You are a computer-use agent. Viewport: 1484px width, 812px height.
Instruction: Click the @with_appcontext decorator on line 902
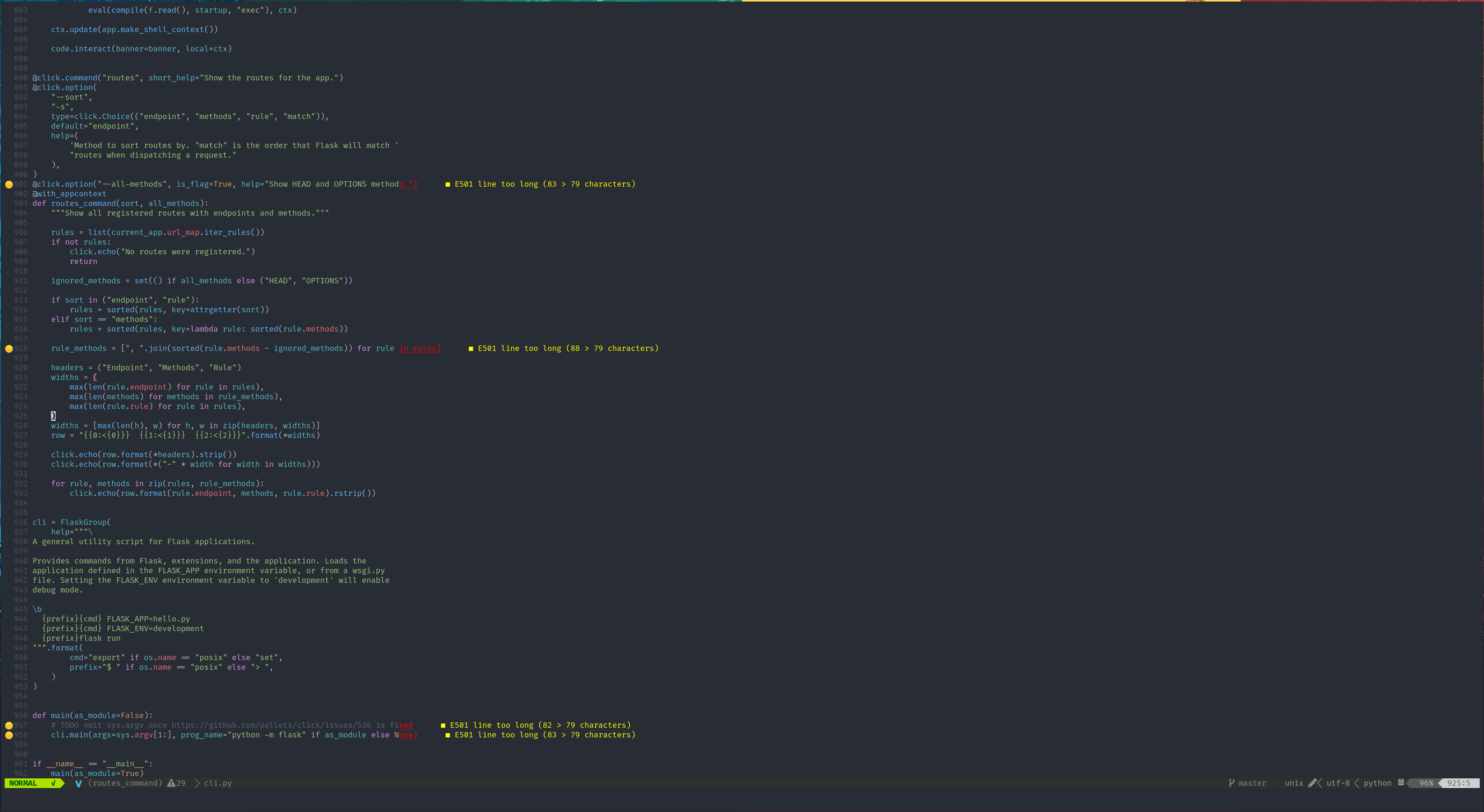coord(69,194)
